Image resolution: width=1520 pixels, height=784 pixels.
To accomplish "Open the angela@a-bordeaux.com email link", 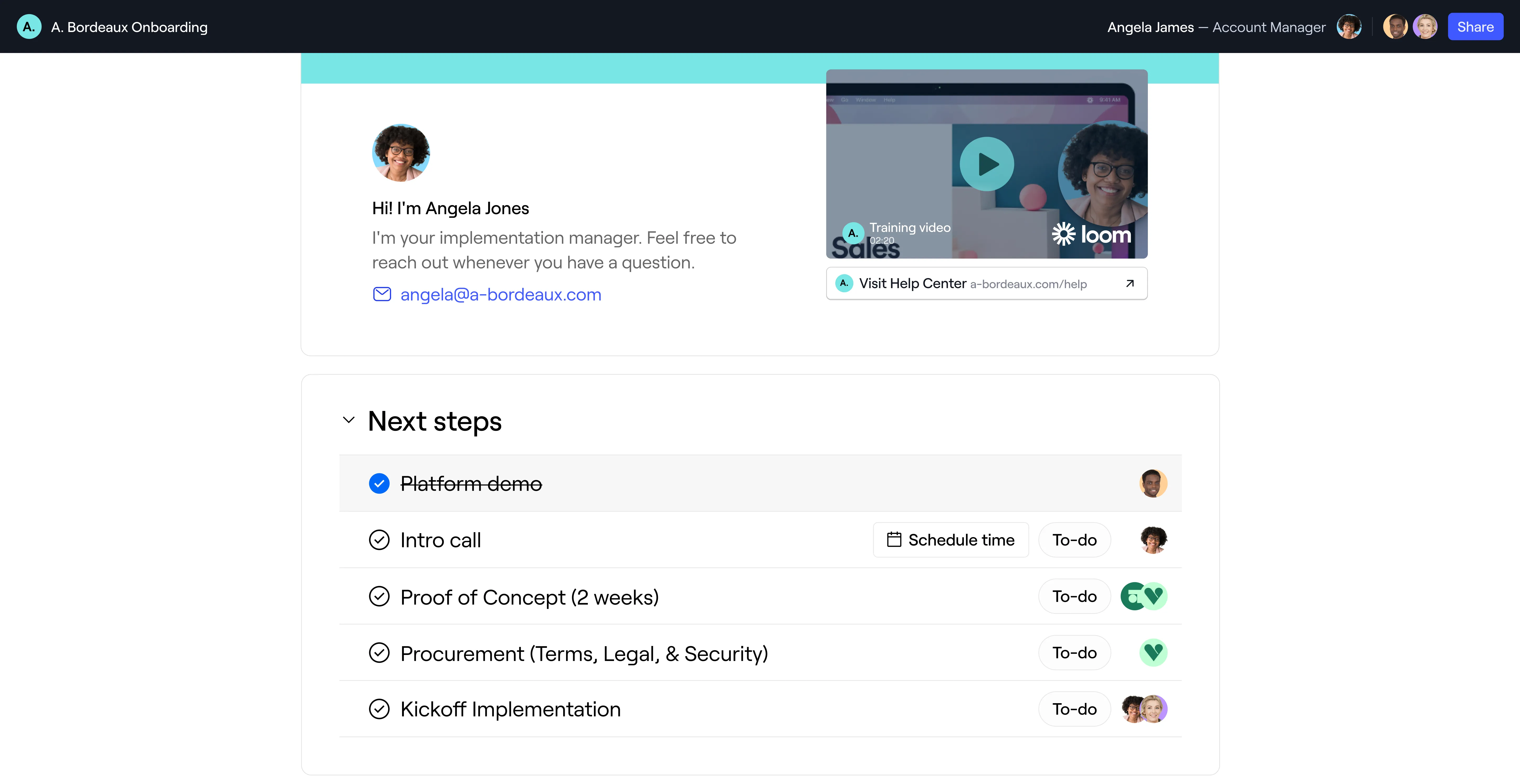I will click(500, 294).
